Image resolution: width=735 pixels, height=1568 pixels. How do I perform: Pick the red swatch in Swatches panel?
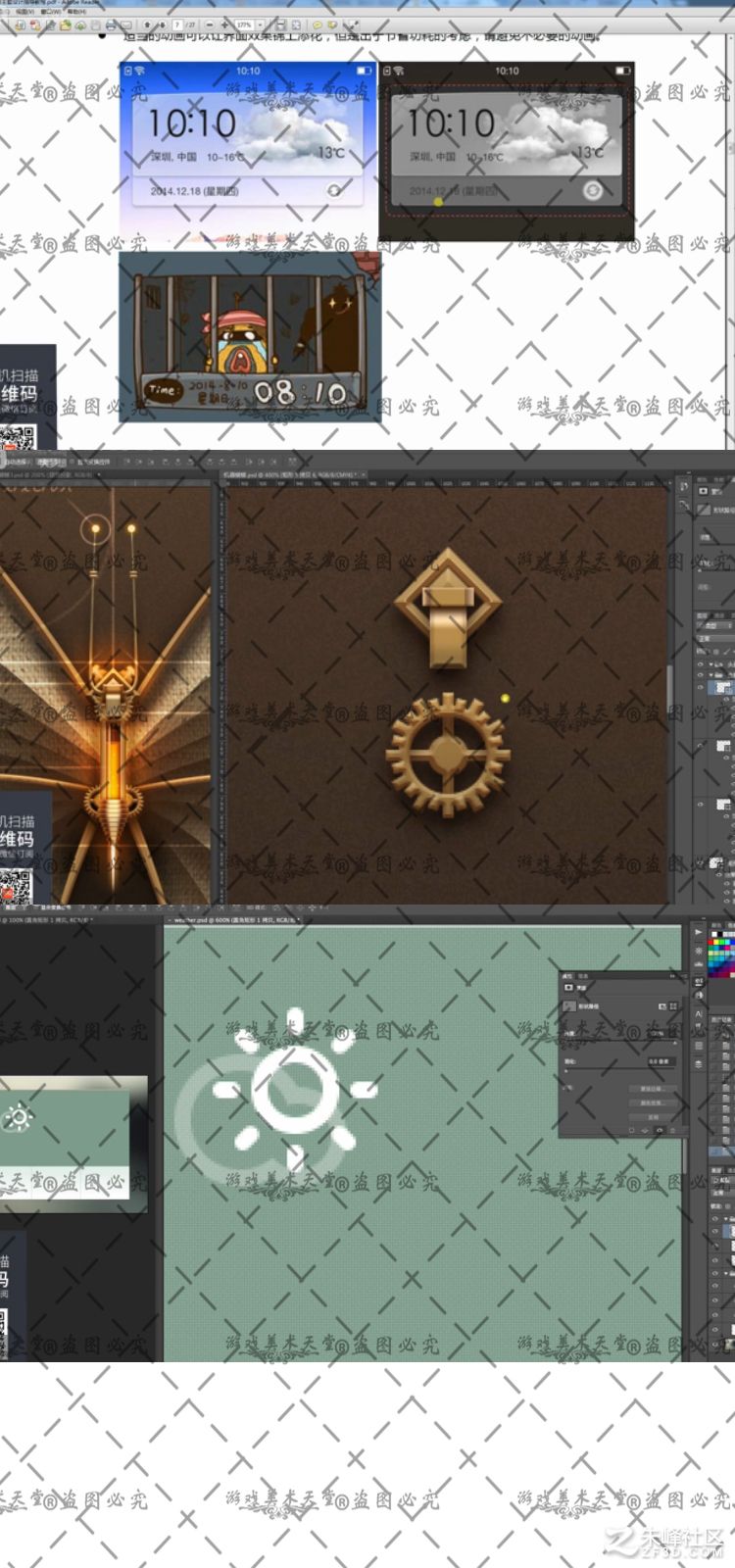[710, 942]
